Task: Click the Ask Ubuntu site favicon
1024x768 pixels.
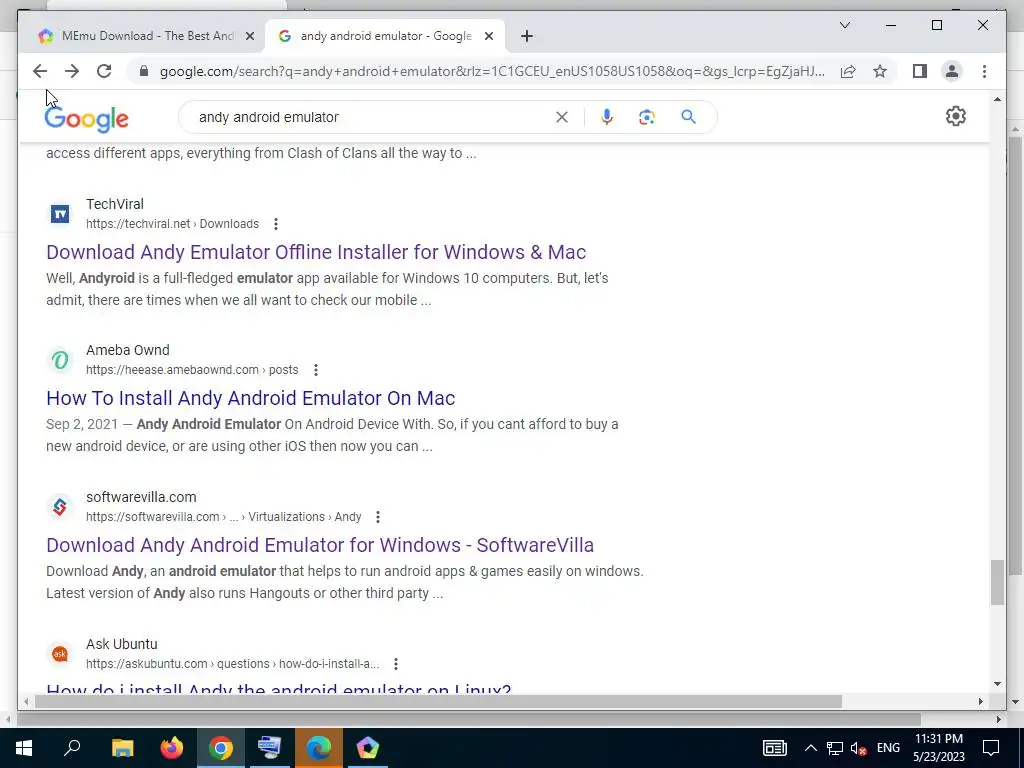Action: coord(60,654)
